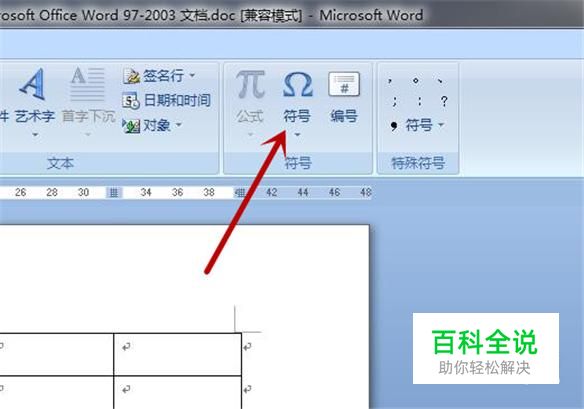Expand the 对象 dropdown arrow
Viewport: 584px width, 409px height.
[x=179, y=124]
